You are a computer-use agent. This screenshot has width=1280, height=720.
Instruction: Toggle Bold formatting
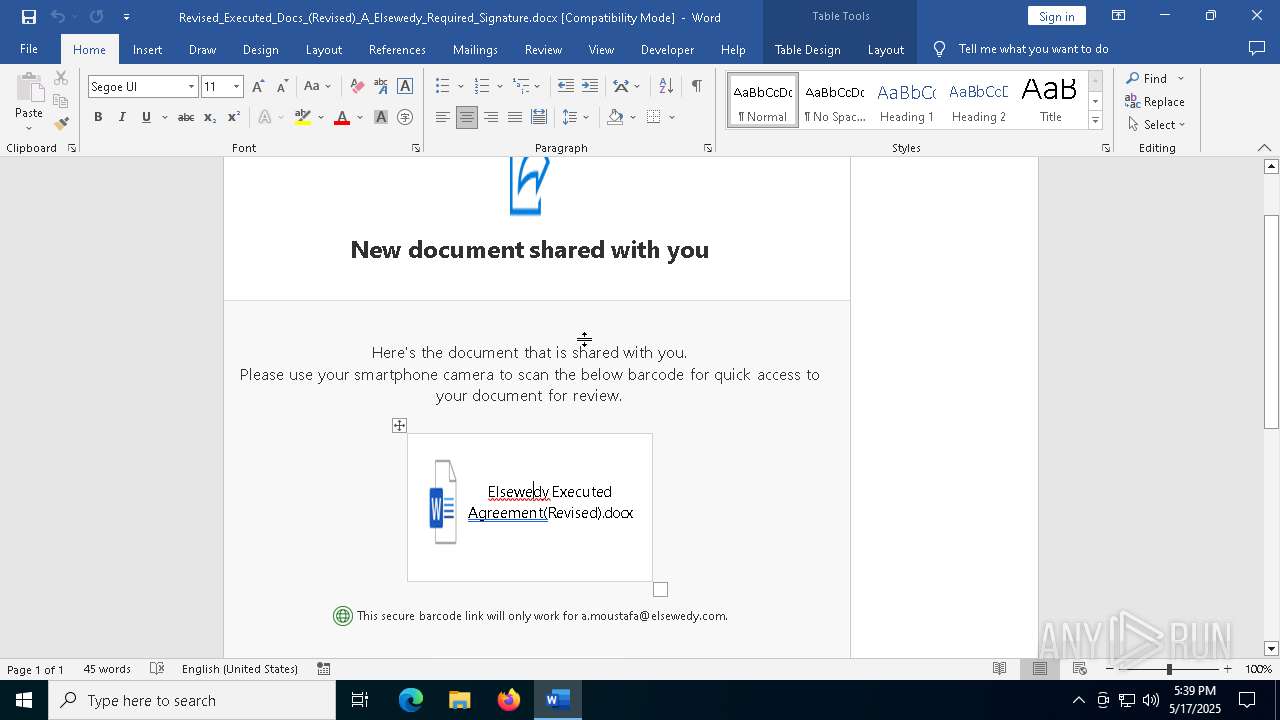pos(98,117)
